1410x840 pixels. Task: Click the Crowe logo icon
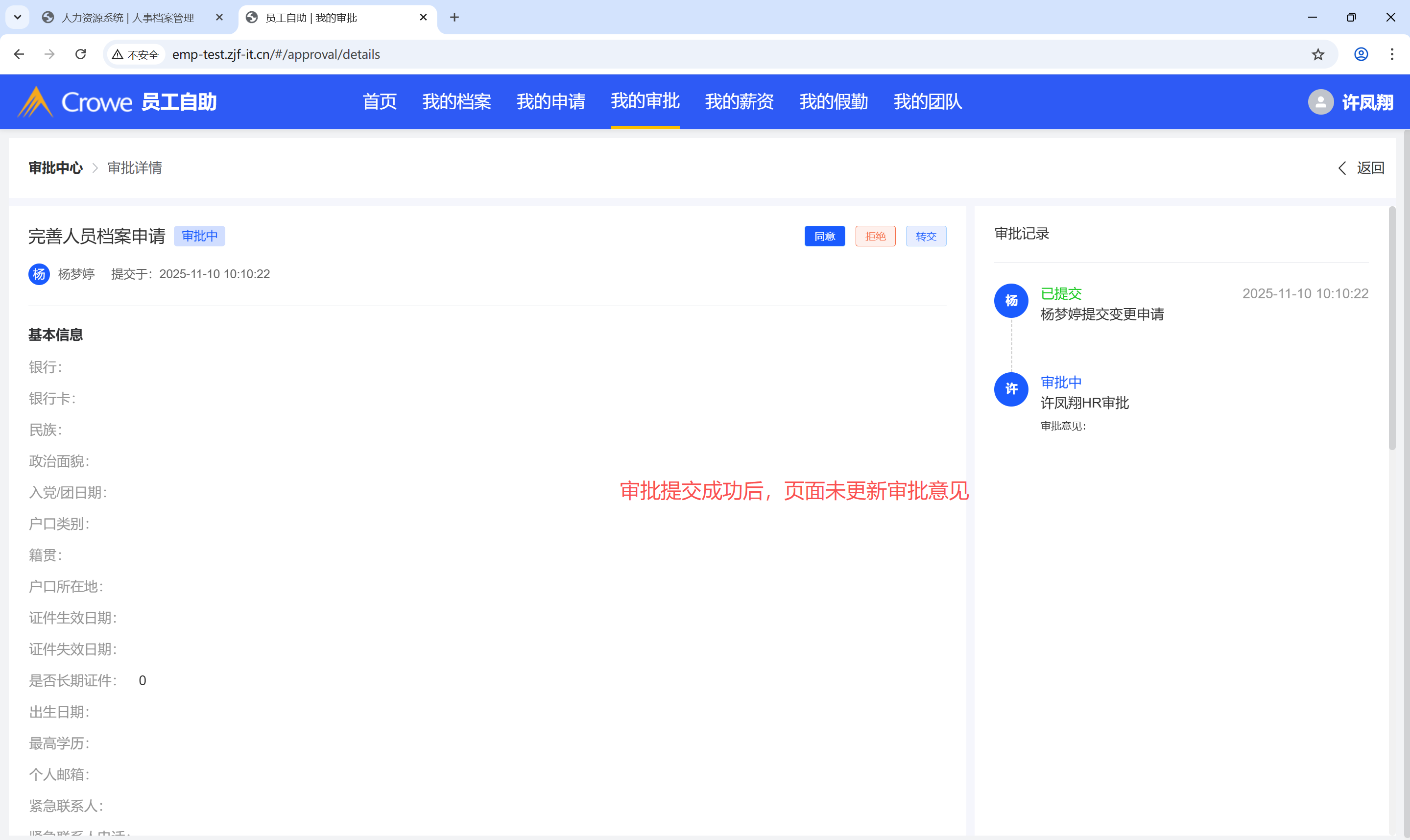coord(35,102)
